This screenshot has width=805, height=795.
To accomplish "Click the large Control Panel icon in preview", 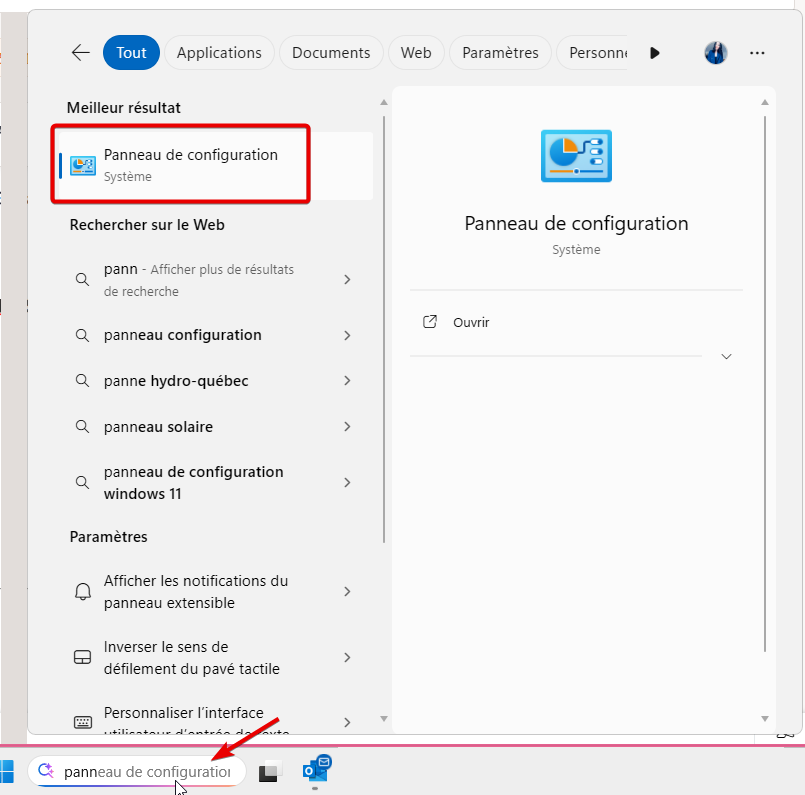I will coord(576,156).
